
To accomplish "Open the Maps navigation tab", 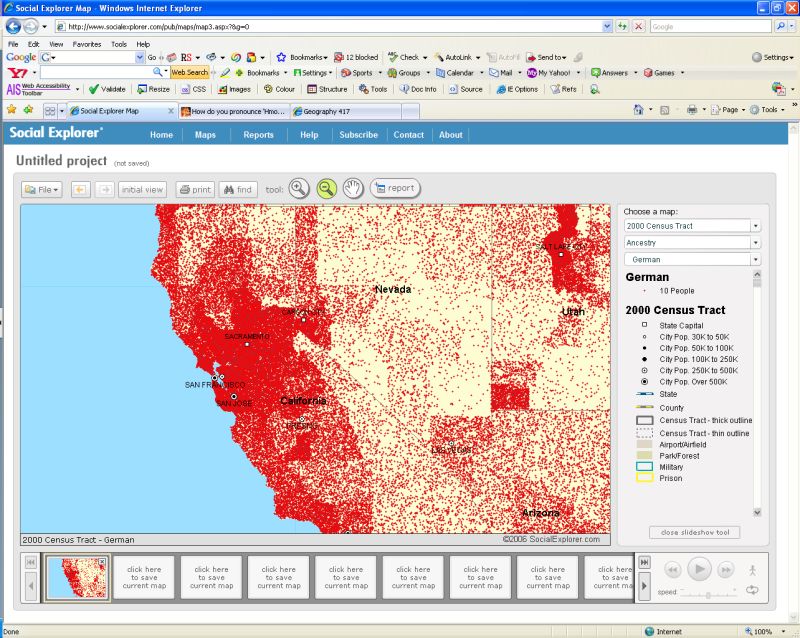I will (x=205, y=135).
